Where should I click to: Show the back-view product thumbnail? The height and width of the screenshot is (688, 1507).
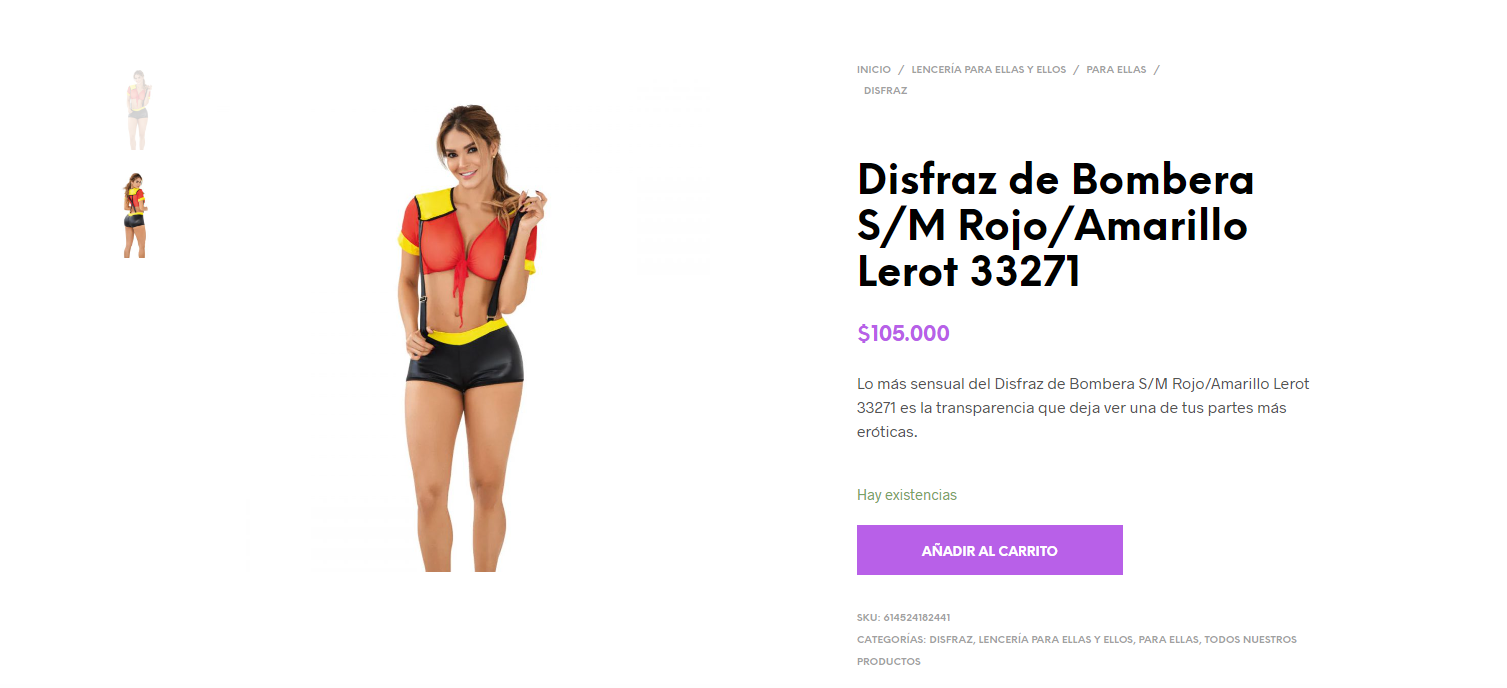[135, 215]
